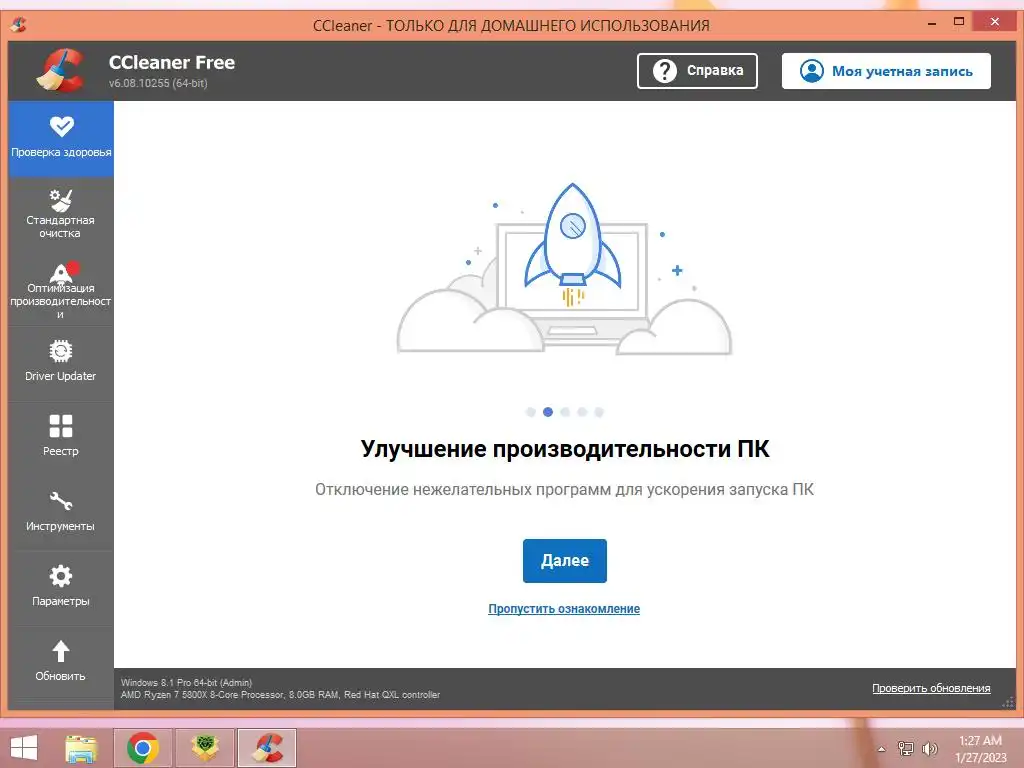
Task: Click the CCleaner title bar app icon
Action: (19, 24)
